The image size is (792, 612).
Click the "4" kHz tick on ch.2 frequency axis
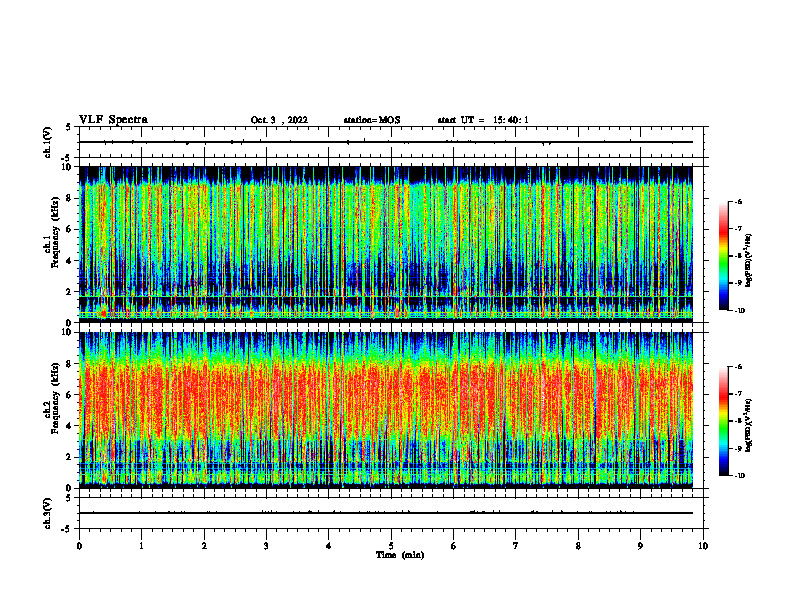pyautogui.click(x=70, y=426)
